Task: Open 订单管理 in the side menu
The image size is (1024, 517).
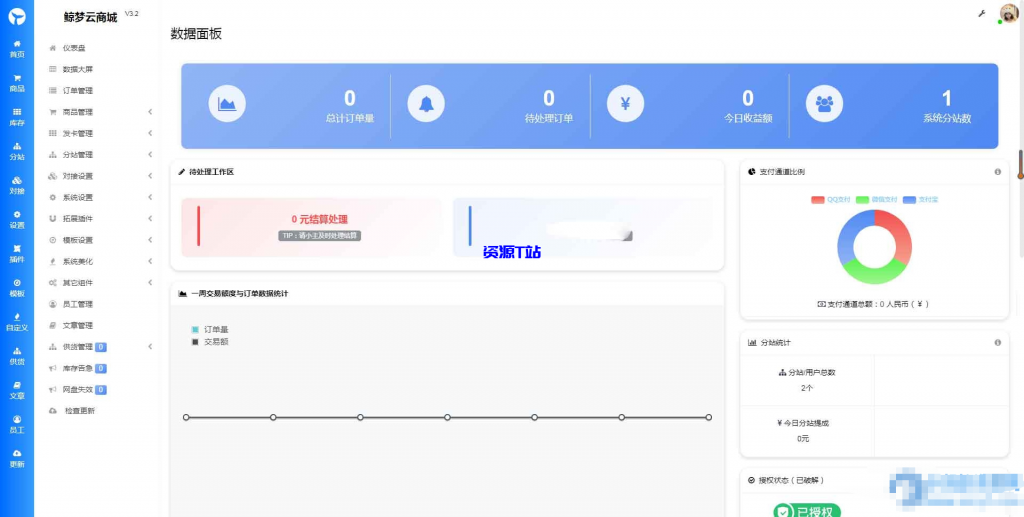Action: click(x=78, y=91)
